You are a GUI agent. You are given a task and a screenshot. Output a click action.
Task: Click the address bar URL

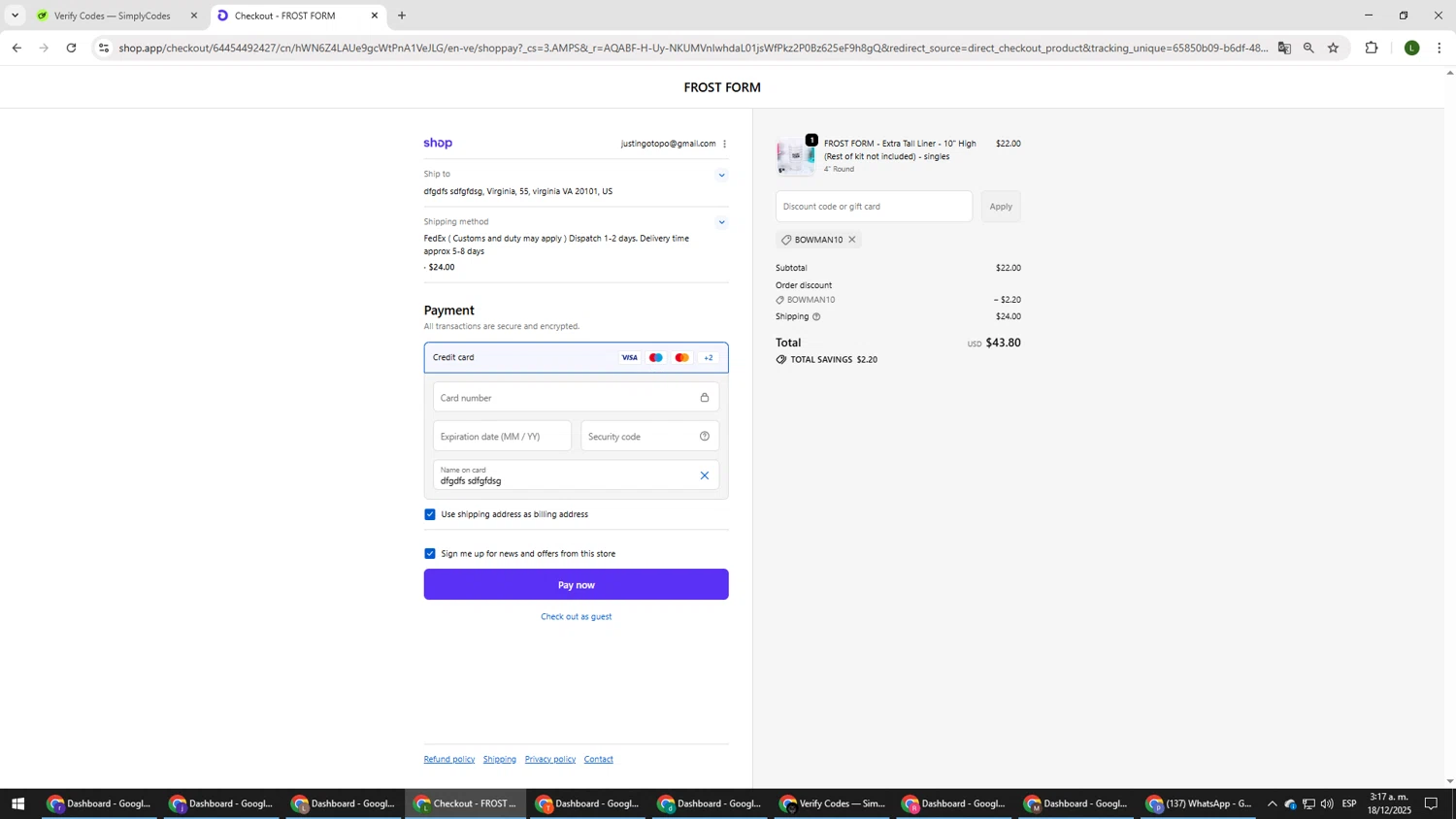click(693, 48)
